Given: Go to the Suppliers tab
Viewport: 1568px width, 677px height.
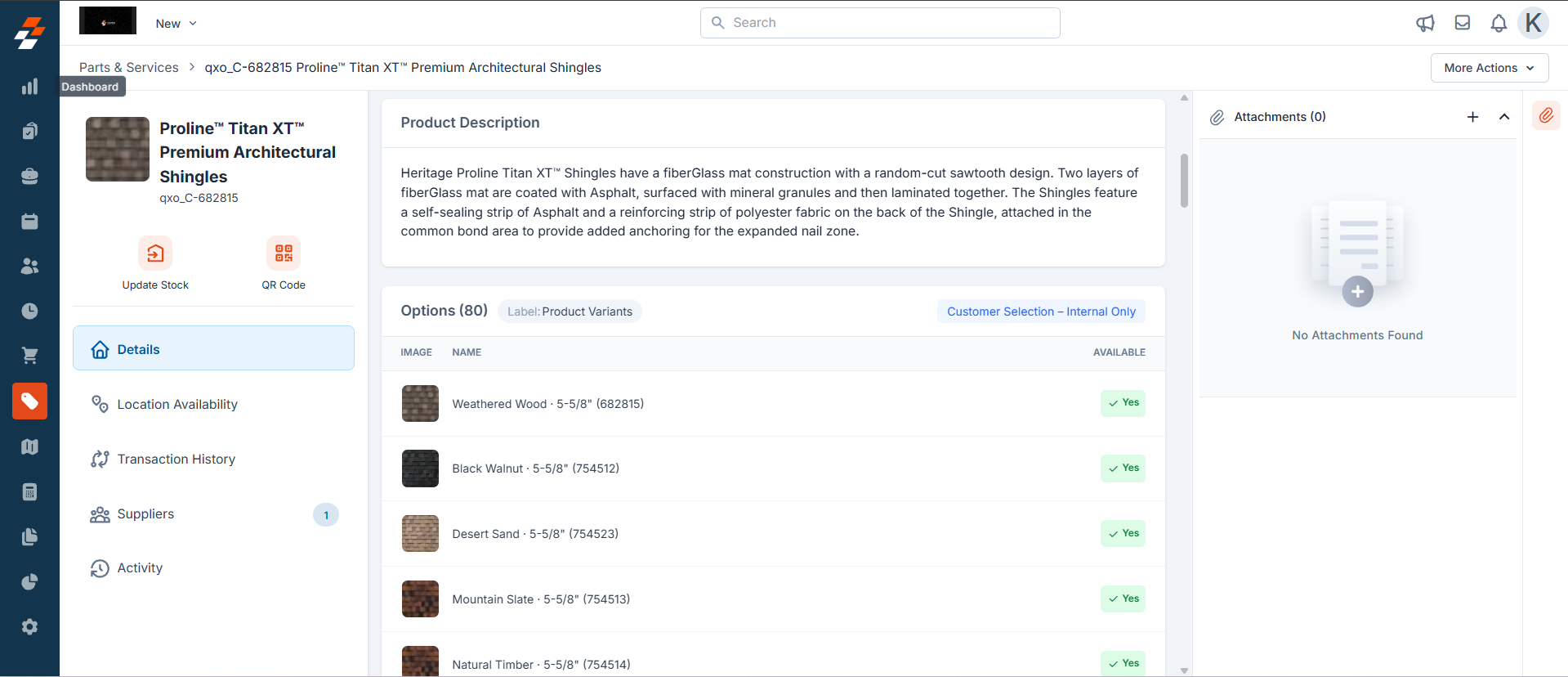Looking at the screenshot, I should coord(213,513).
